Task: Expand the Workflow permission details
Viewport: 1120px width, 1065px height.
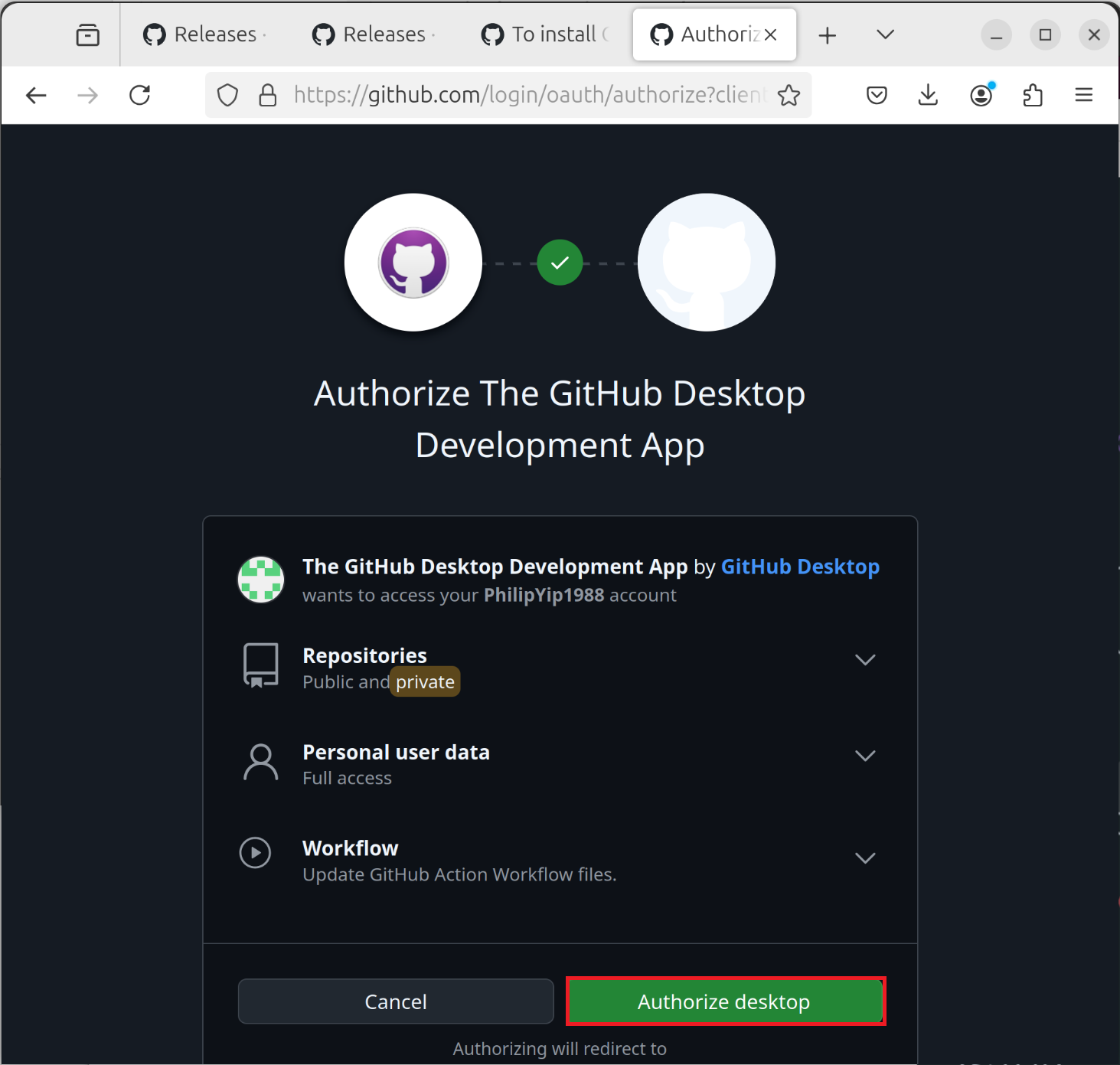Action: point(864,858)
